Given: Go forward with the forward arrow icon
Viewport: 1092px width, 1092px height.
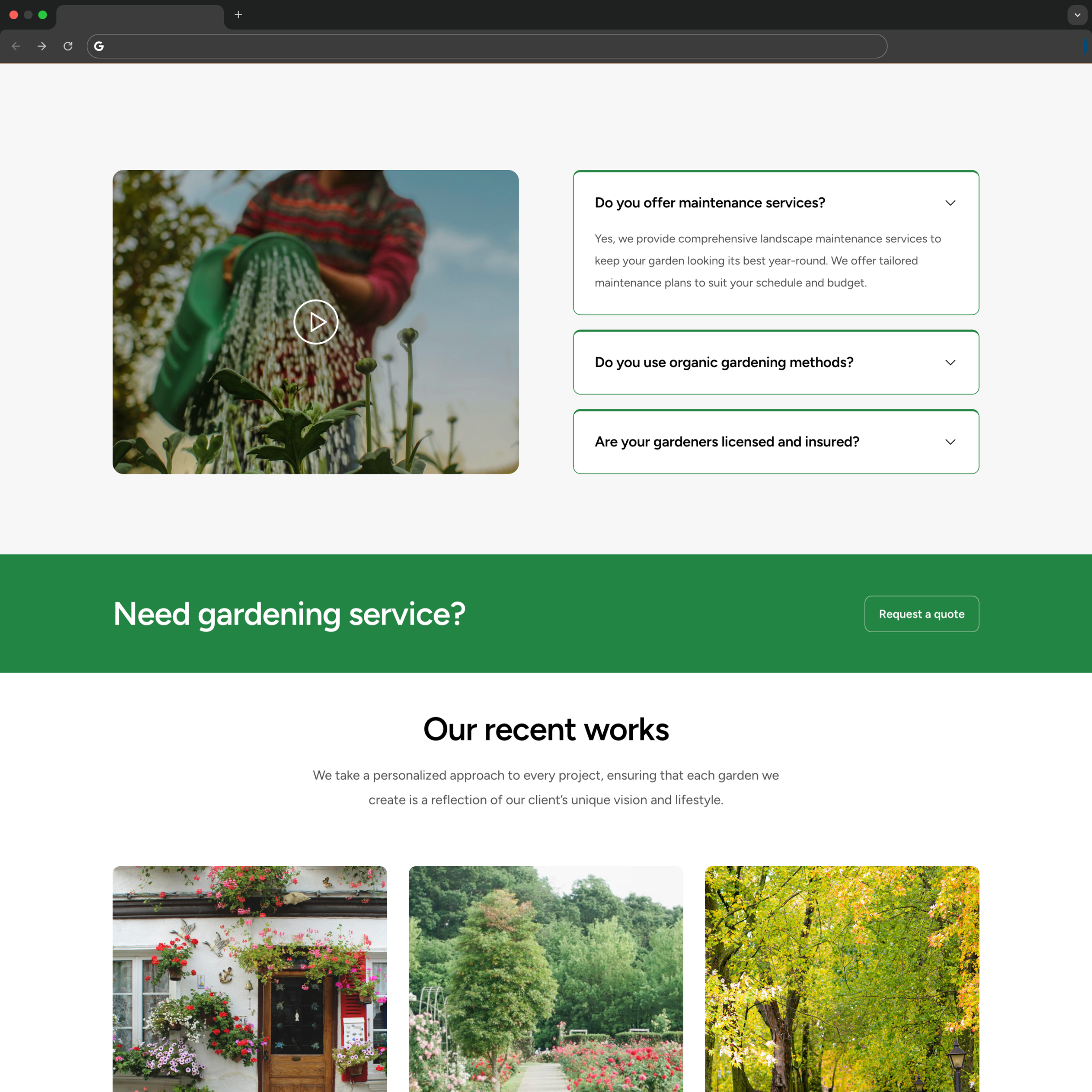Looking at the screenshot, I should pos(42,46).
